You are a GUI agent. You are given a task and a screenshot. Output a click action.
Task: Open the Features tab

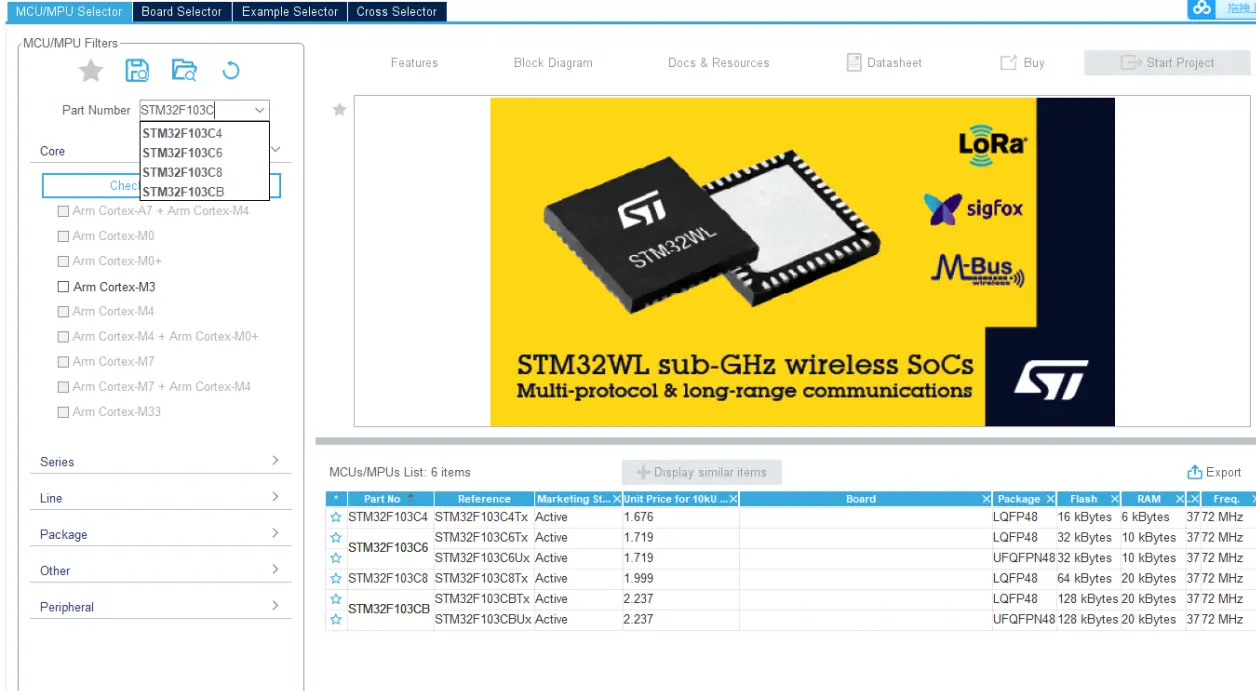click(x=414, y=62)
